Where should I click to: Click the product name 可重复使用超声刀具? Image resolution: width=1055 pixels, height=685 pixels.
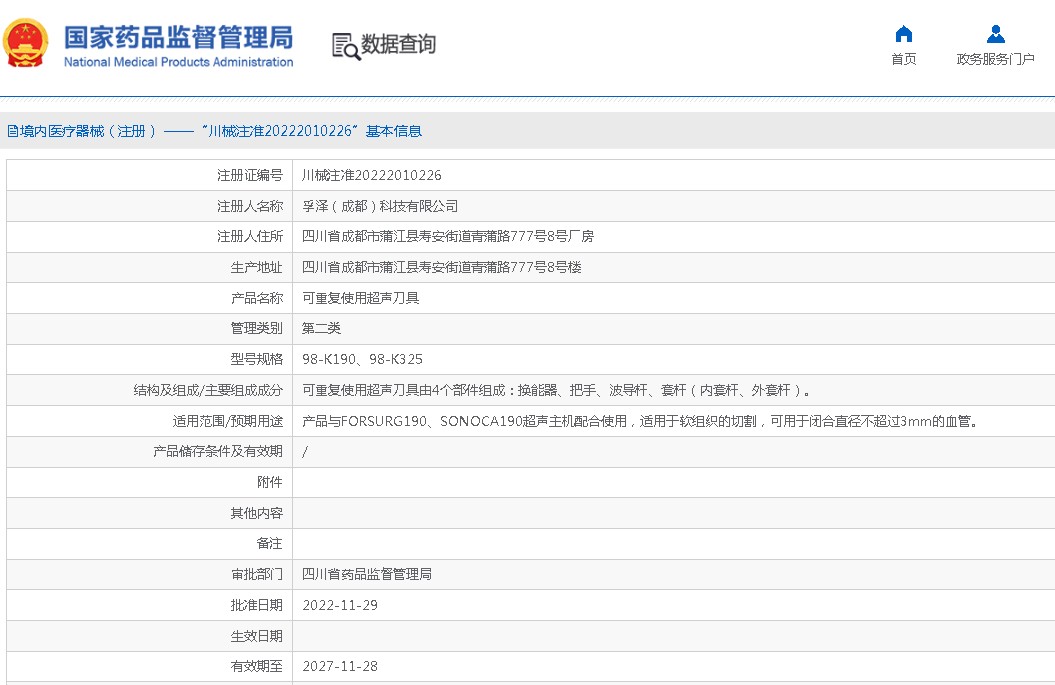(360, 298)
